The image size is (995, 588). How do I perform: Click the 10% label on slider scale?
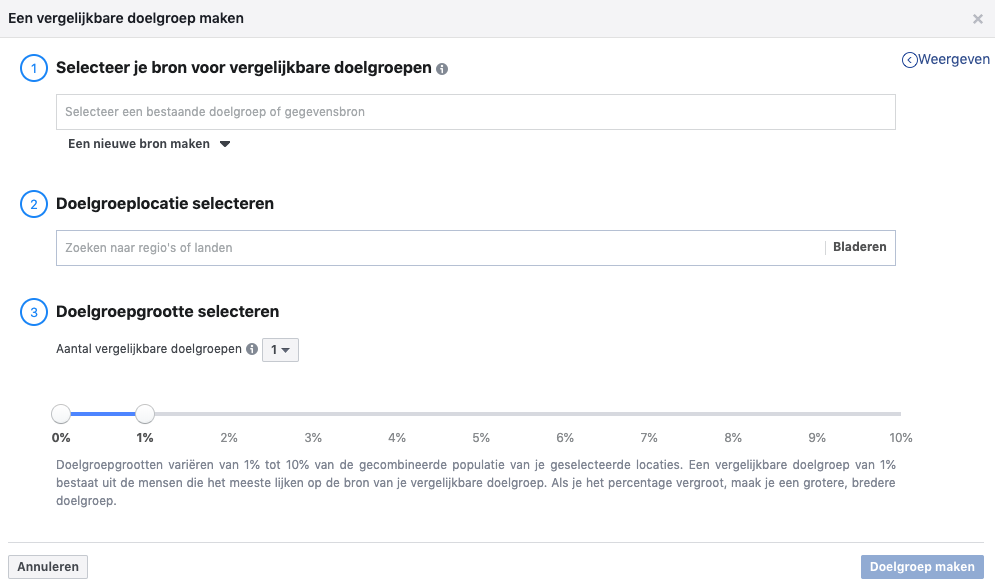901,438
